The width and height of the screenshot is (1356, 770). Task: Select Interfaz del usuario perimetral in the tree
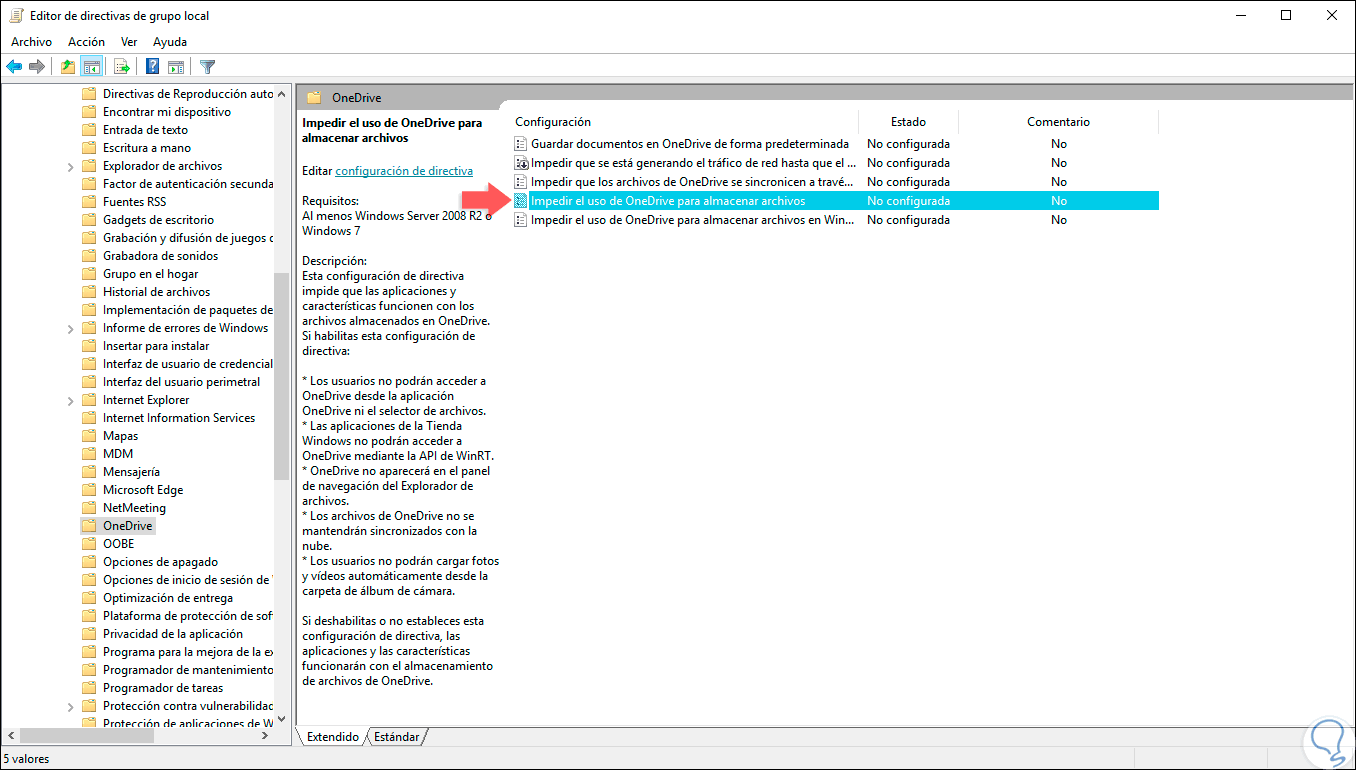point(181,382)
